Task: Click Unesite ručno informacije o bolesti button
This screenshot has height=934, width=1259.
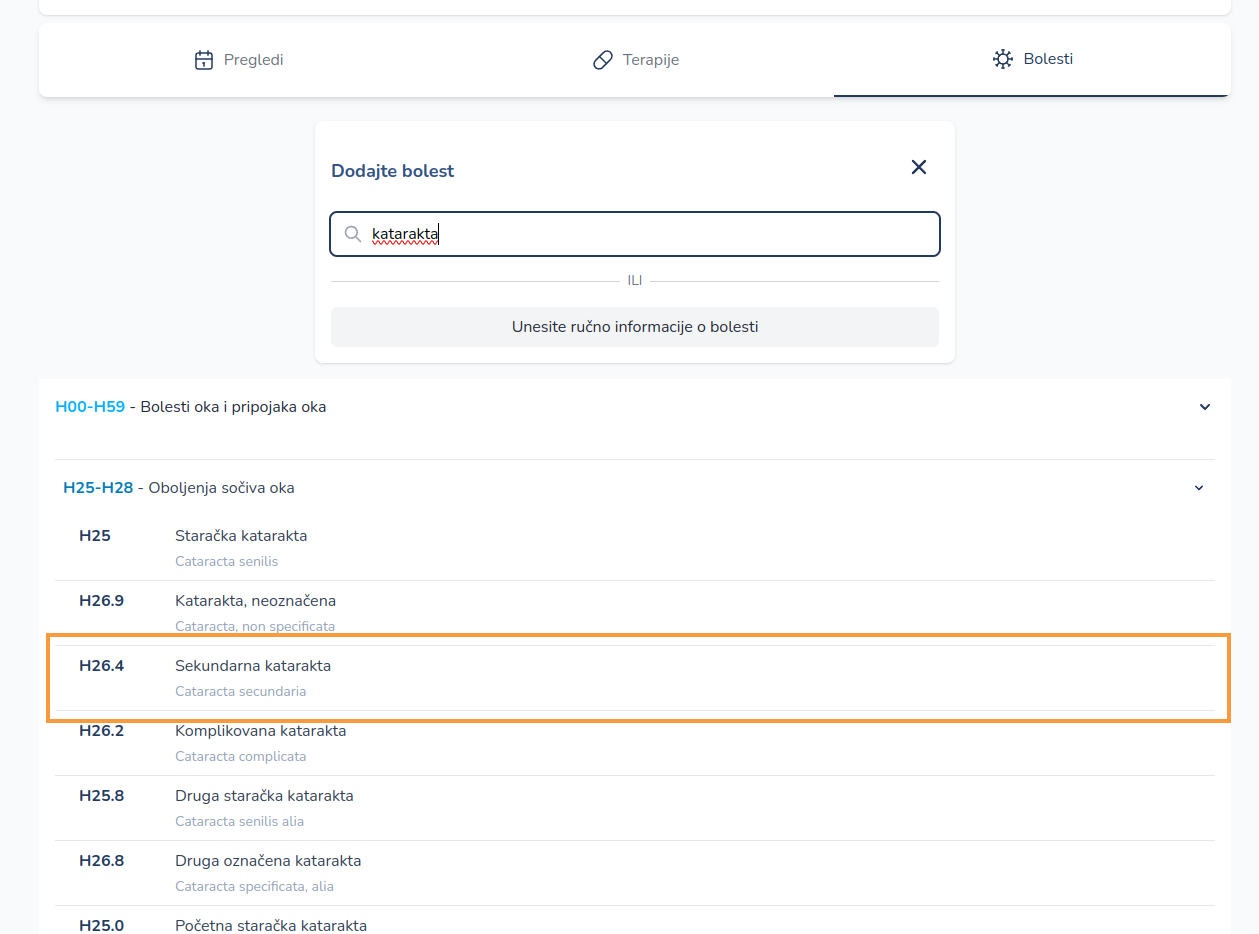Action: (x=634, y=327)
